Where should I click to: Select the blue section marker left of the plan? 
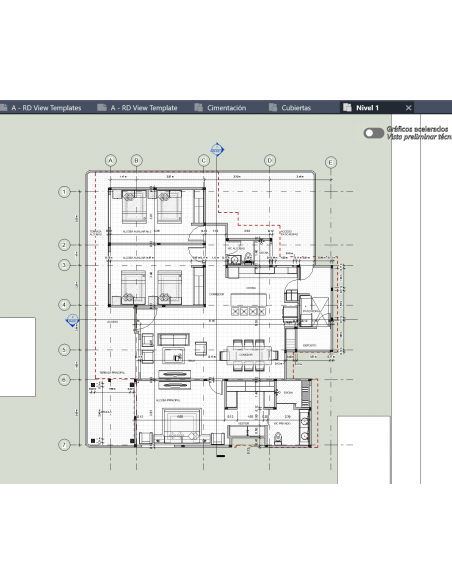coord(72,321)
